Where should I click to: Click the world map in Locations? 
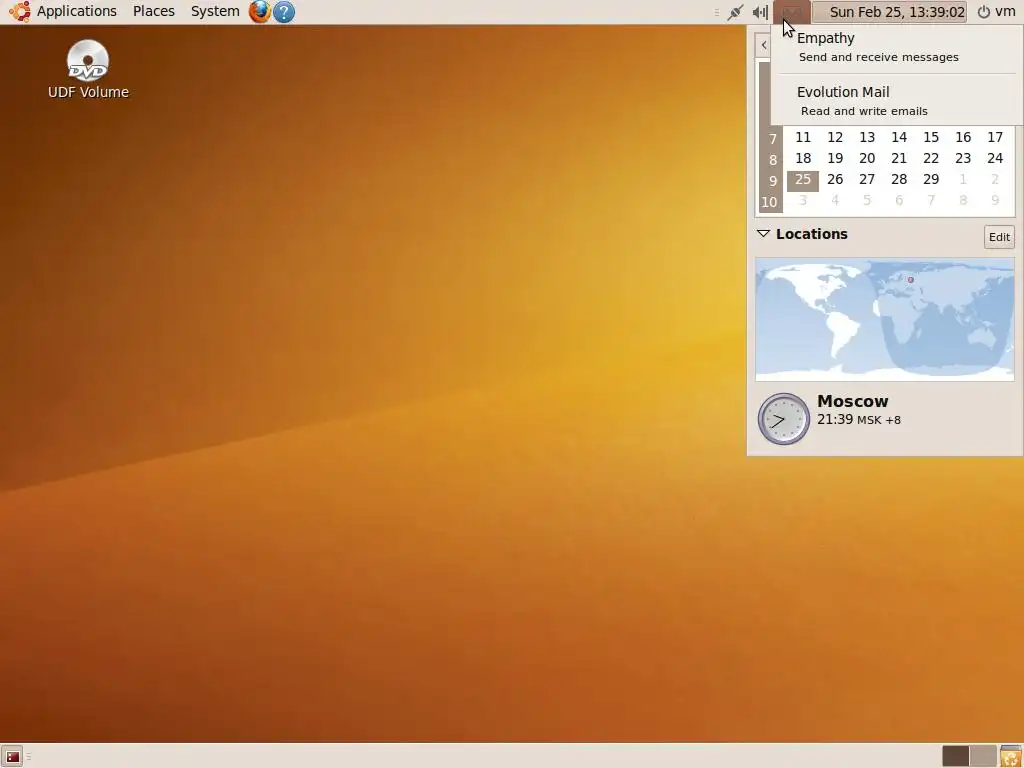(885, 319)
